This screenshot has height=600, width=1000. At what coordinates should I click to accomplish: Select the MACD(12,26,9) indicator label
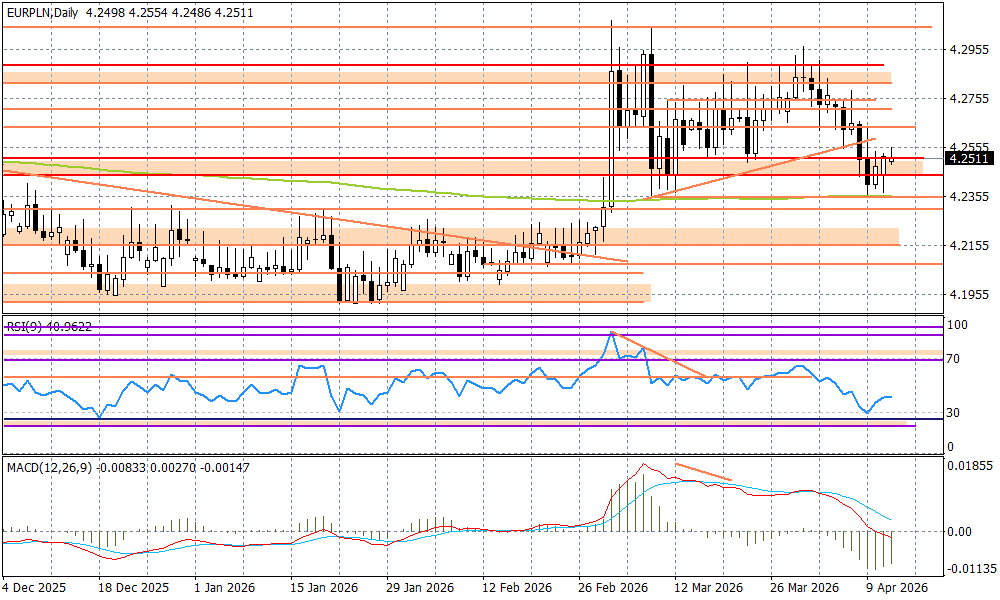[x=47, y=467]
